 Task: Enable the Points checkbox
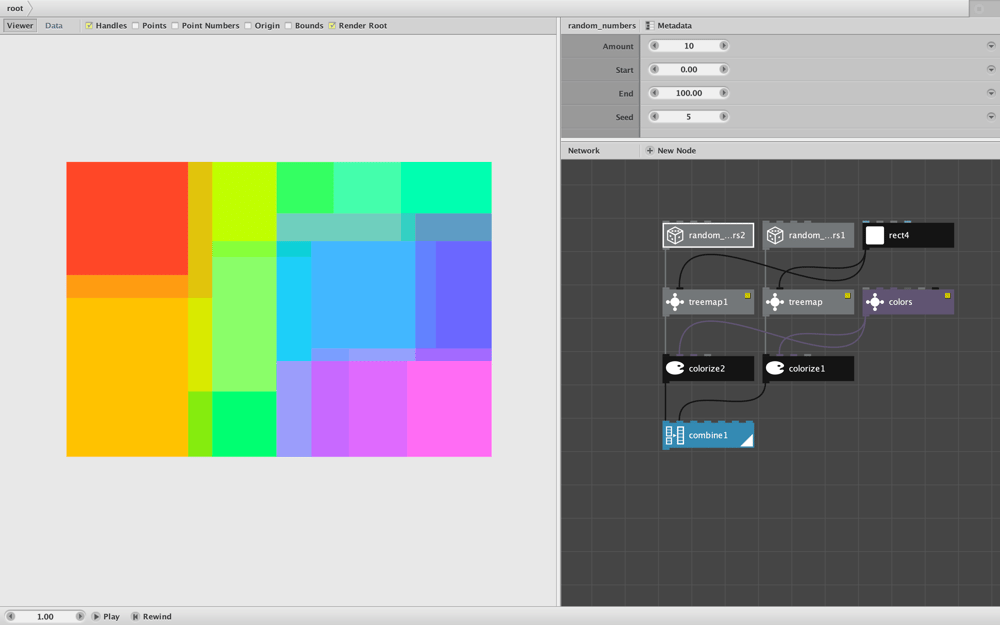click(135, 26)
